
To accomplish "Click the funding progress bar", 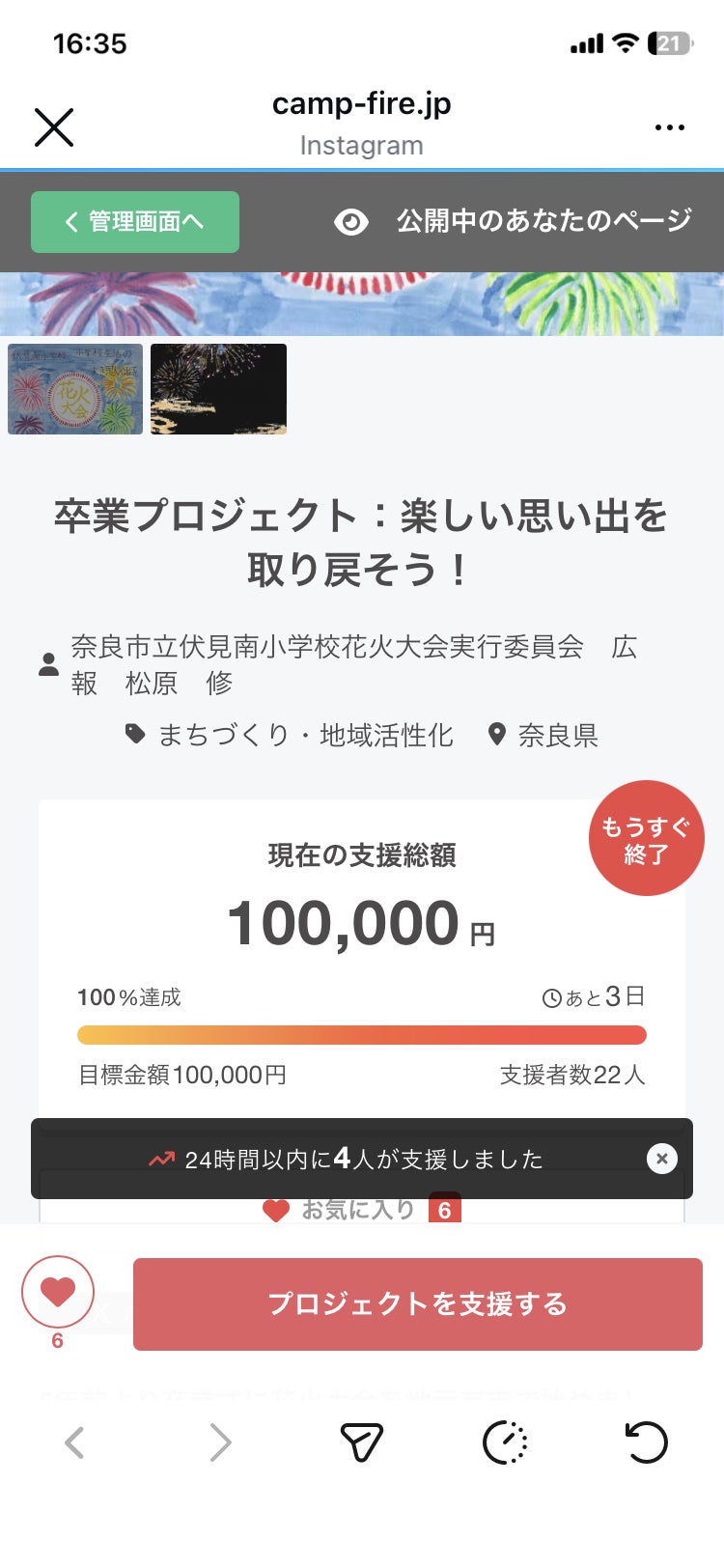I will tap(362, 1035).
